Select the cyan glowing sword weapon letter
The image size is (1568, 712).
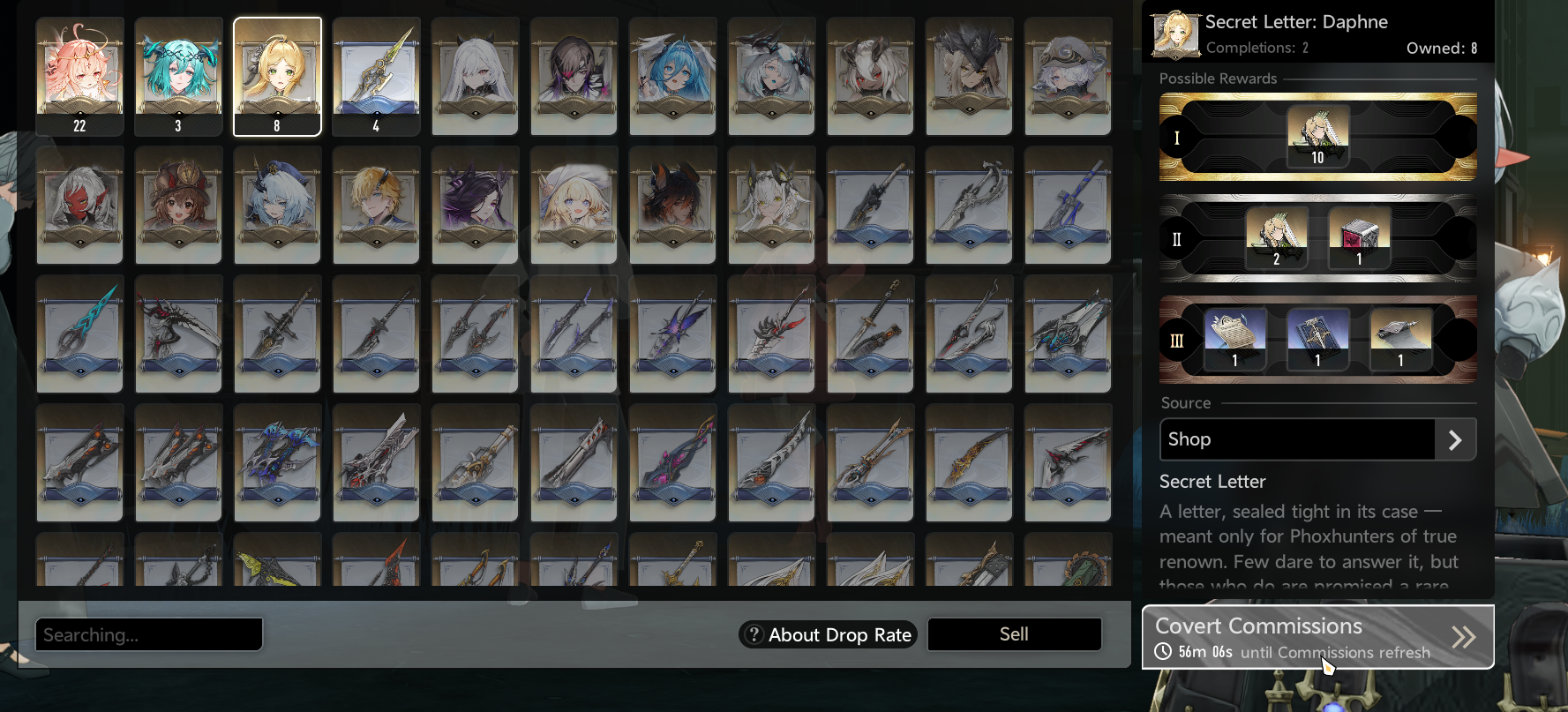[79, 334]
